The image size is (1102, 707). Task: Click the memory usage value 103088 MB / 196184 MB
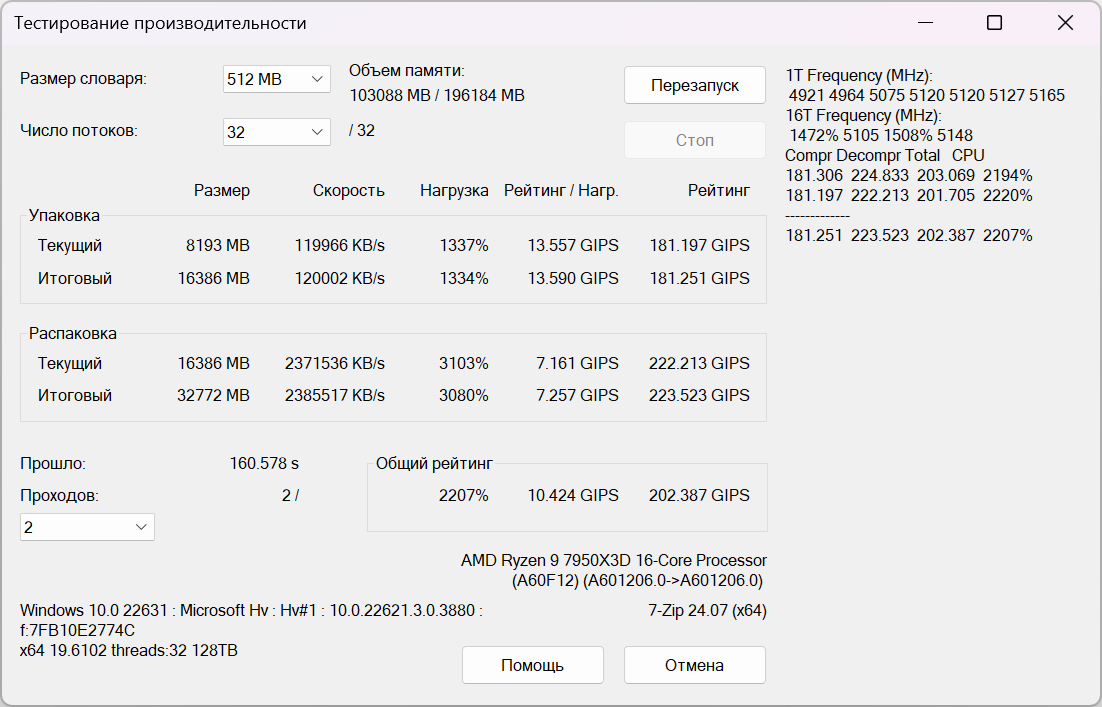click(437, 96)
